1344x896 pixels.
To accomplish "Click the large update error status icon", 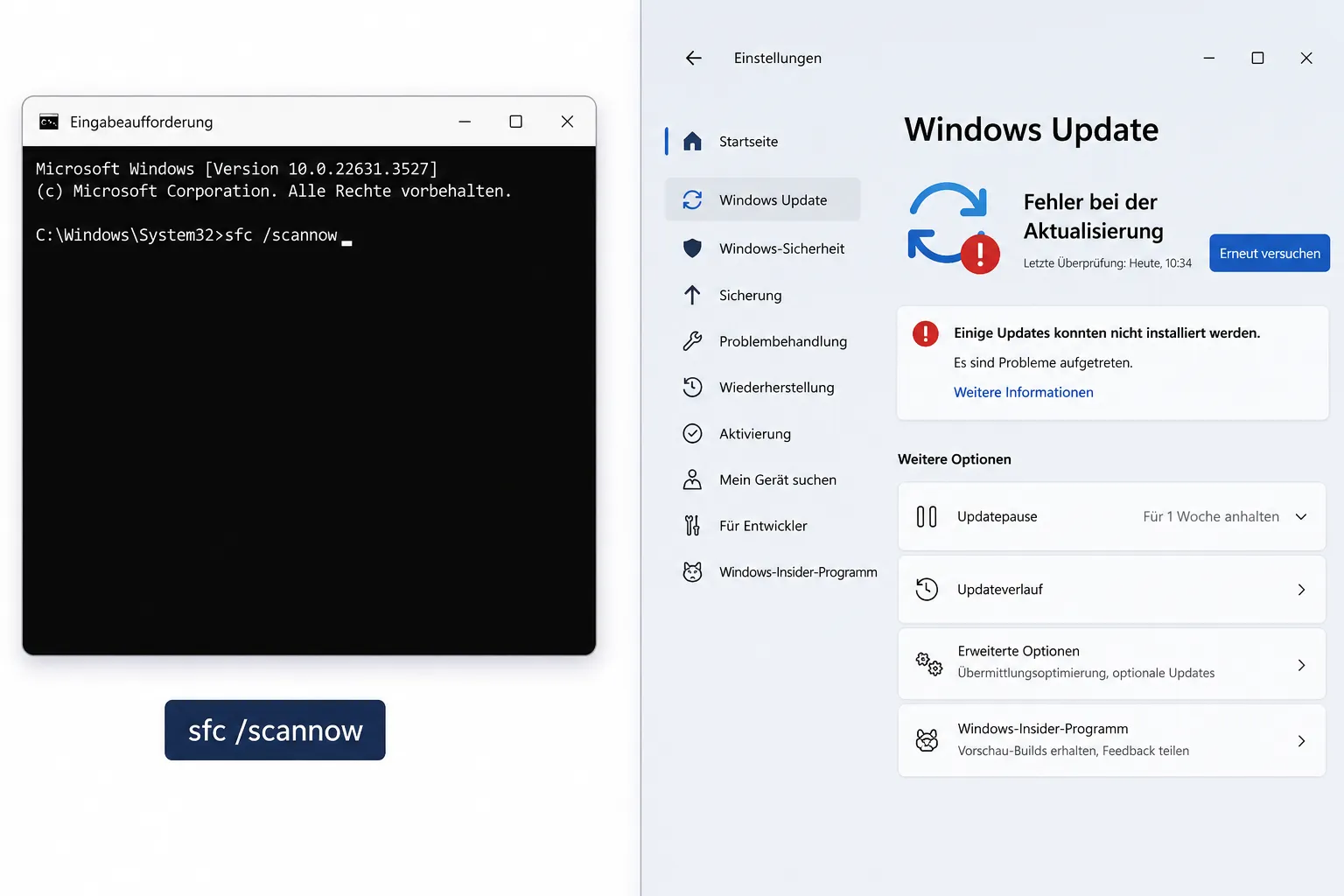I will [953, 227].
